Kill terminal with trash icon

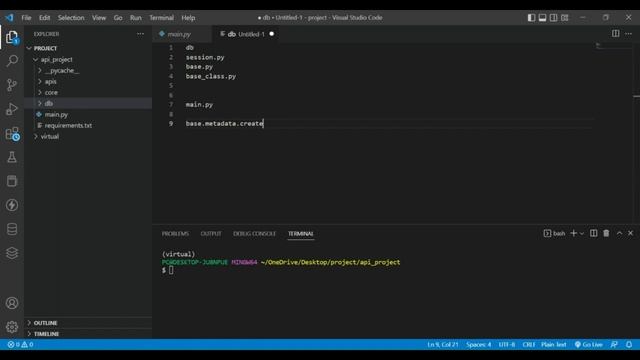(x=606, y=233)
